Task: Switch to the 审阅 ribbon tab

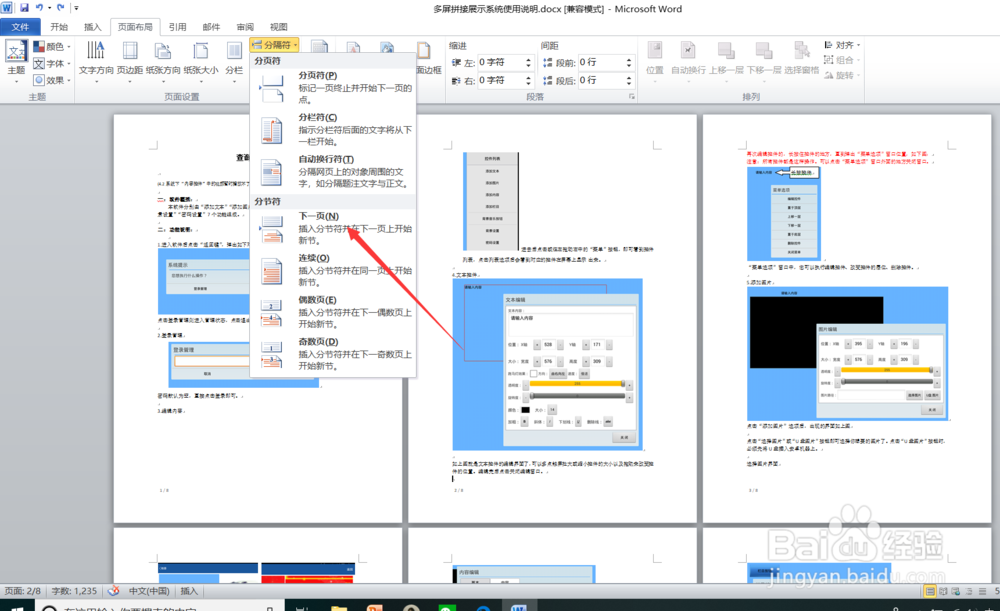Action: click(245, 27)
